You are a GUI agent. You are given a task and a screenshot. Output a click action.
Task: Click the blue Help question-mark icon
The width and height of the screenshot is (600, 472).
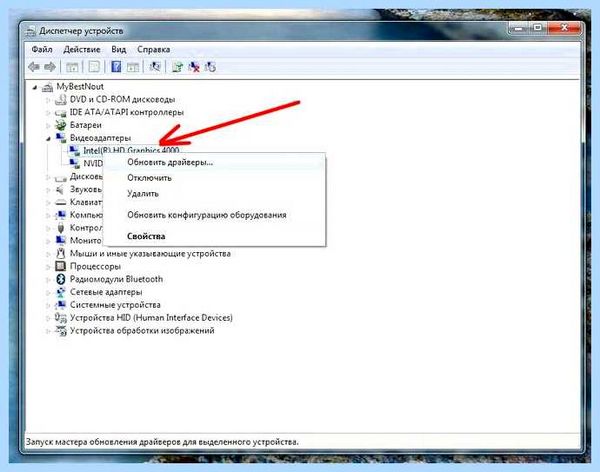116,67
